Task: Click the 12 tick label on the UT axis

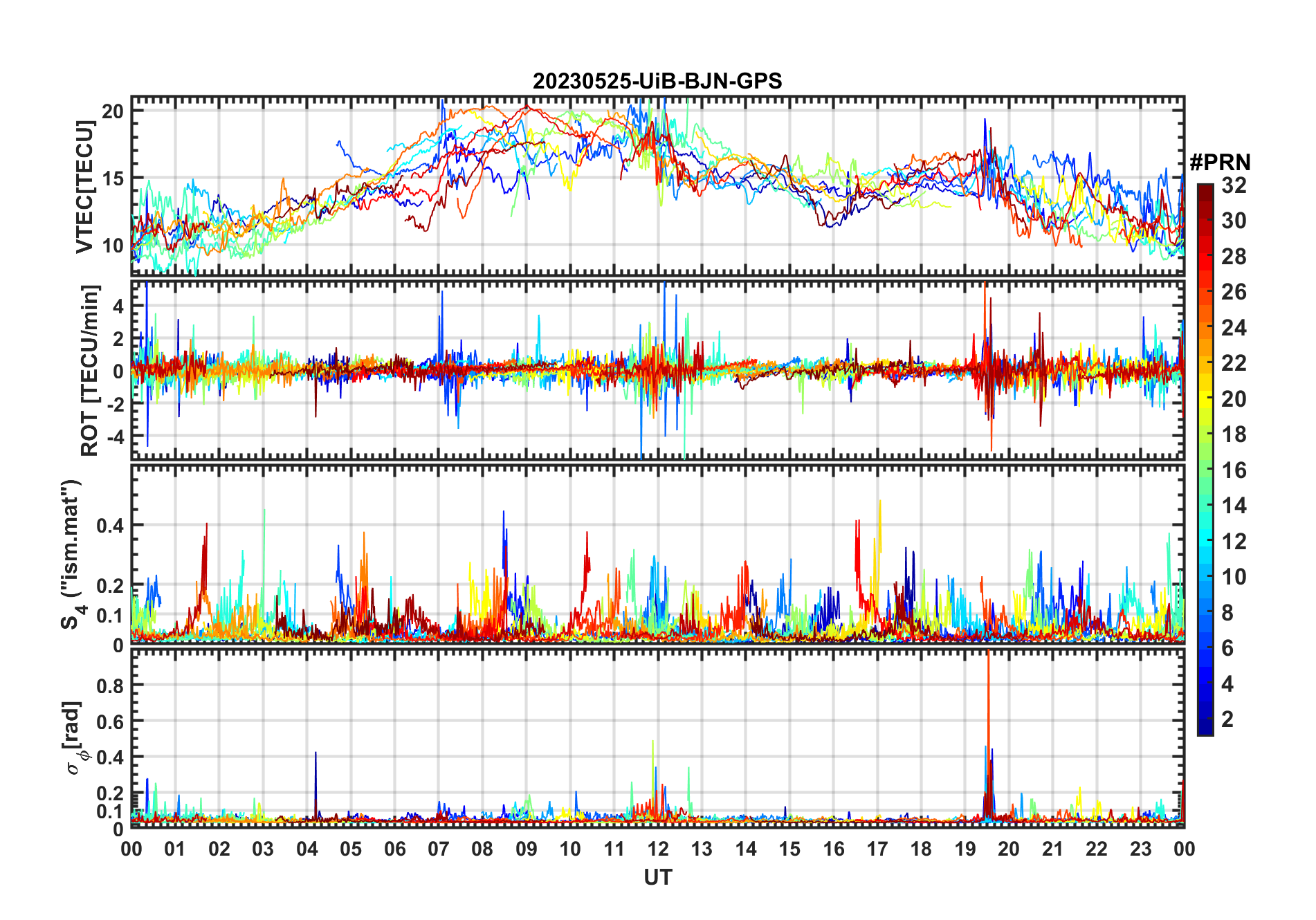Action: tap(658, 849)
